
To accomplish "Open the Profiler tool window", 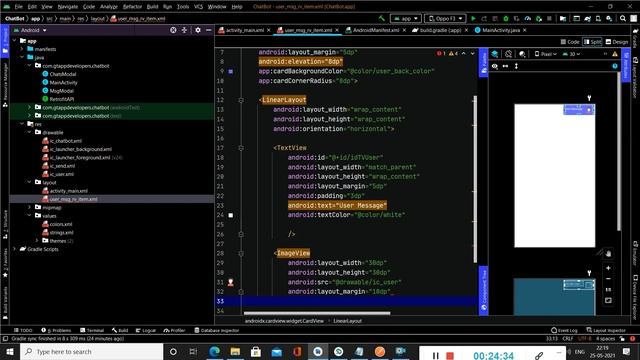I will 175,330.
